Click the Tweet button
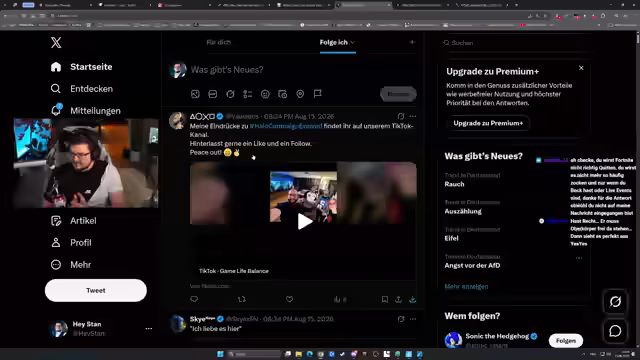This screenshot has width=640, height=360. click(96, 291)
